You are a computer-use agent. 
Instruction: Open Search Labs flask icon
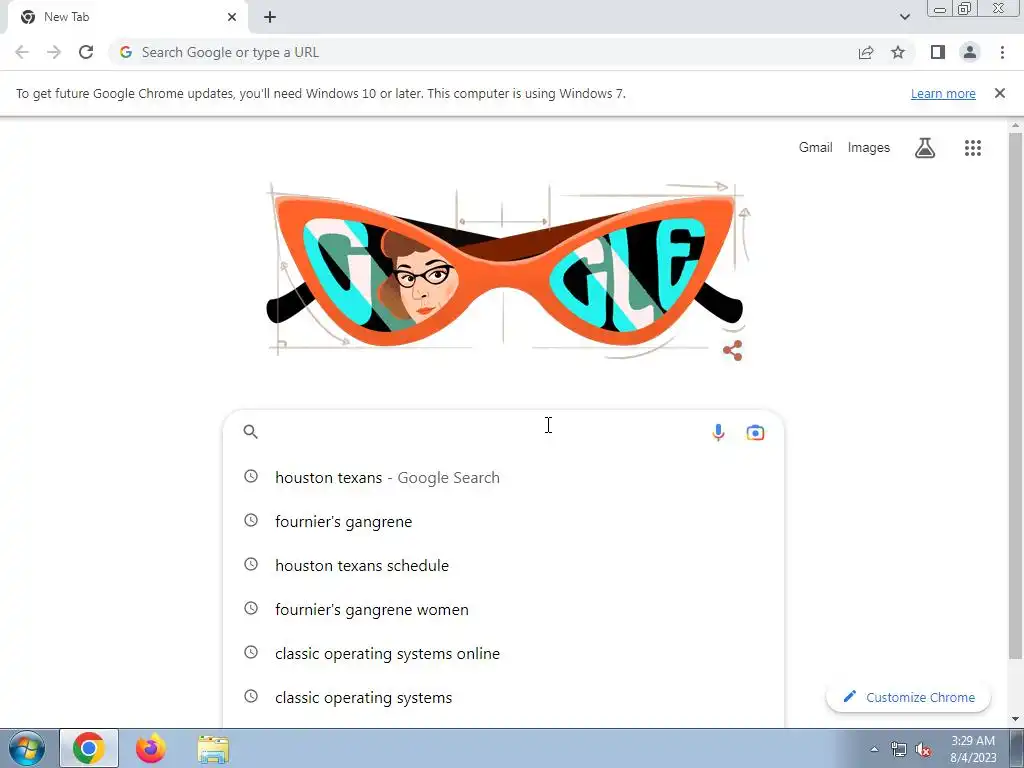(925, 148)
